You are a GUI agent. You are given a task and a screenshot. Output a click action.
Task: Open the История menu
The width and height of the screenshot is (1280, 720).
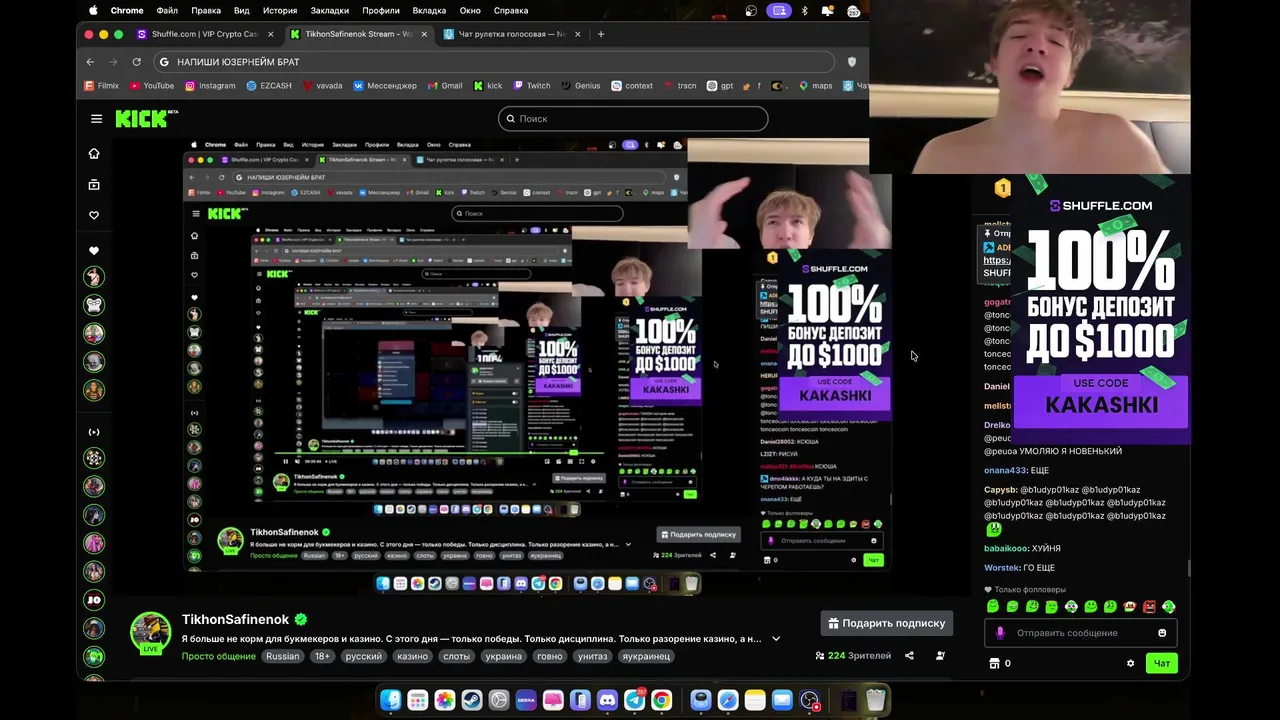280,10
